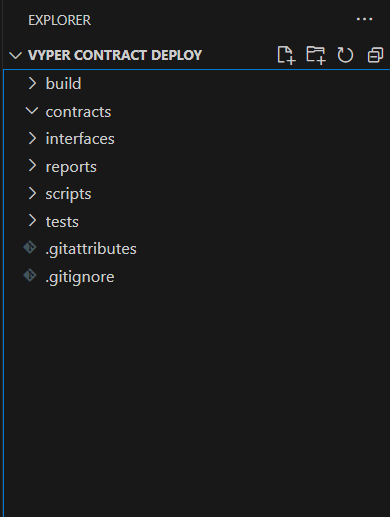Open the .gitattributes file
This screenshot has height=517, width=390.
91,250
